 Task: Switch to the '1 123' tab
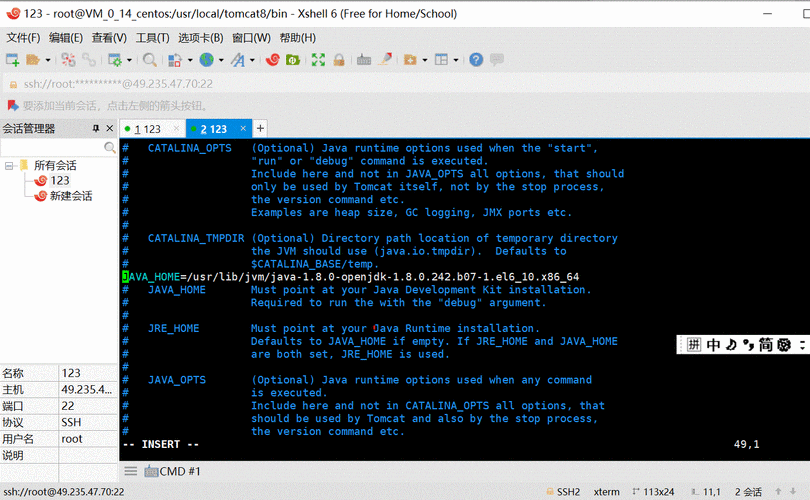(x=147, y=129)
